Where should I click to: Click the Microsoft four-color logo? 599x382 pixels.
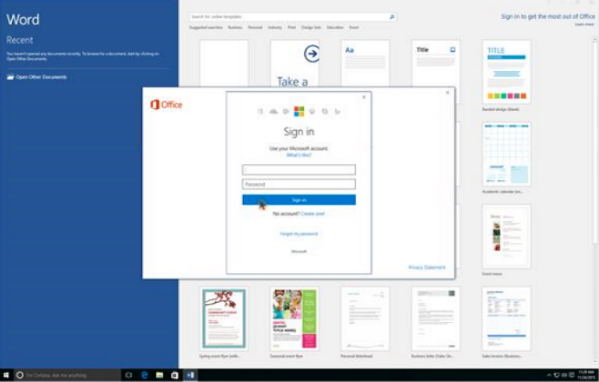[x=299, y=111]
